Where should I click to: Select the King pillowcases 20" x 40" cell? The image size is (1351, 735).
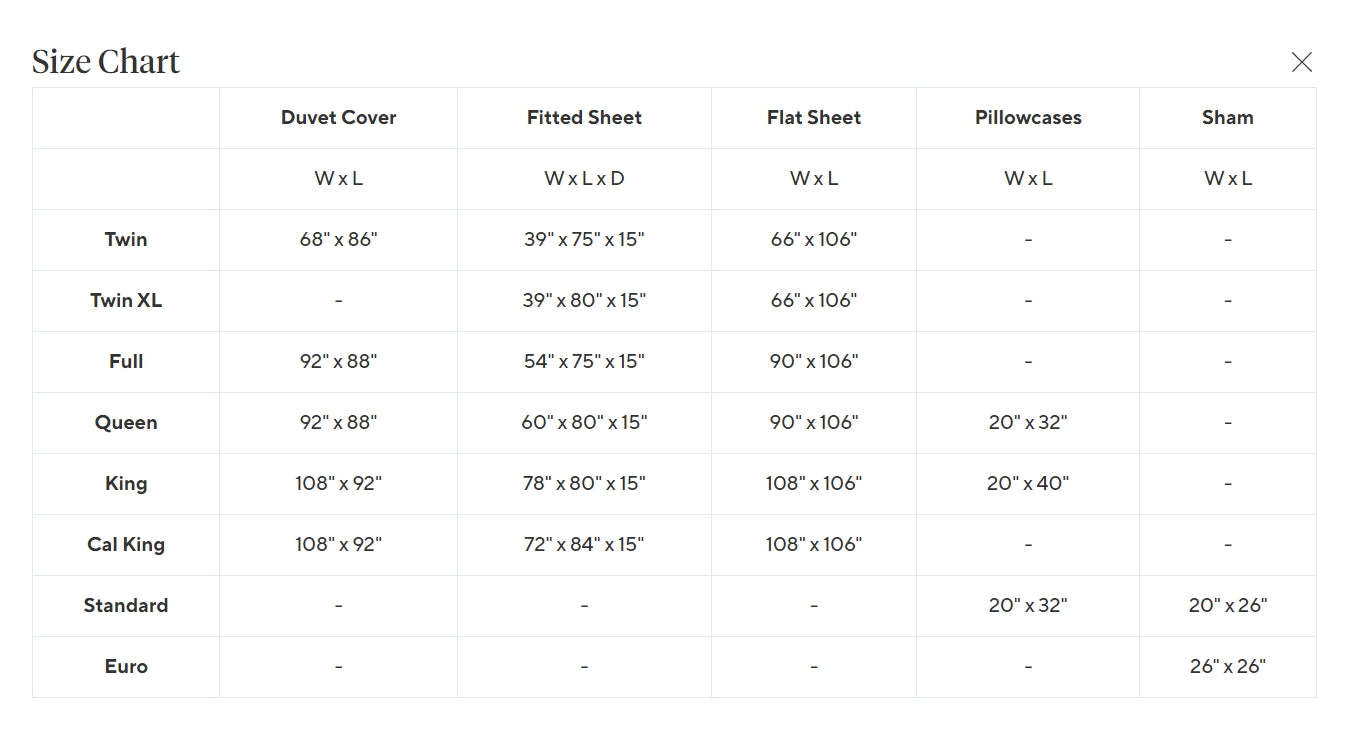tap(1028, 484)
